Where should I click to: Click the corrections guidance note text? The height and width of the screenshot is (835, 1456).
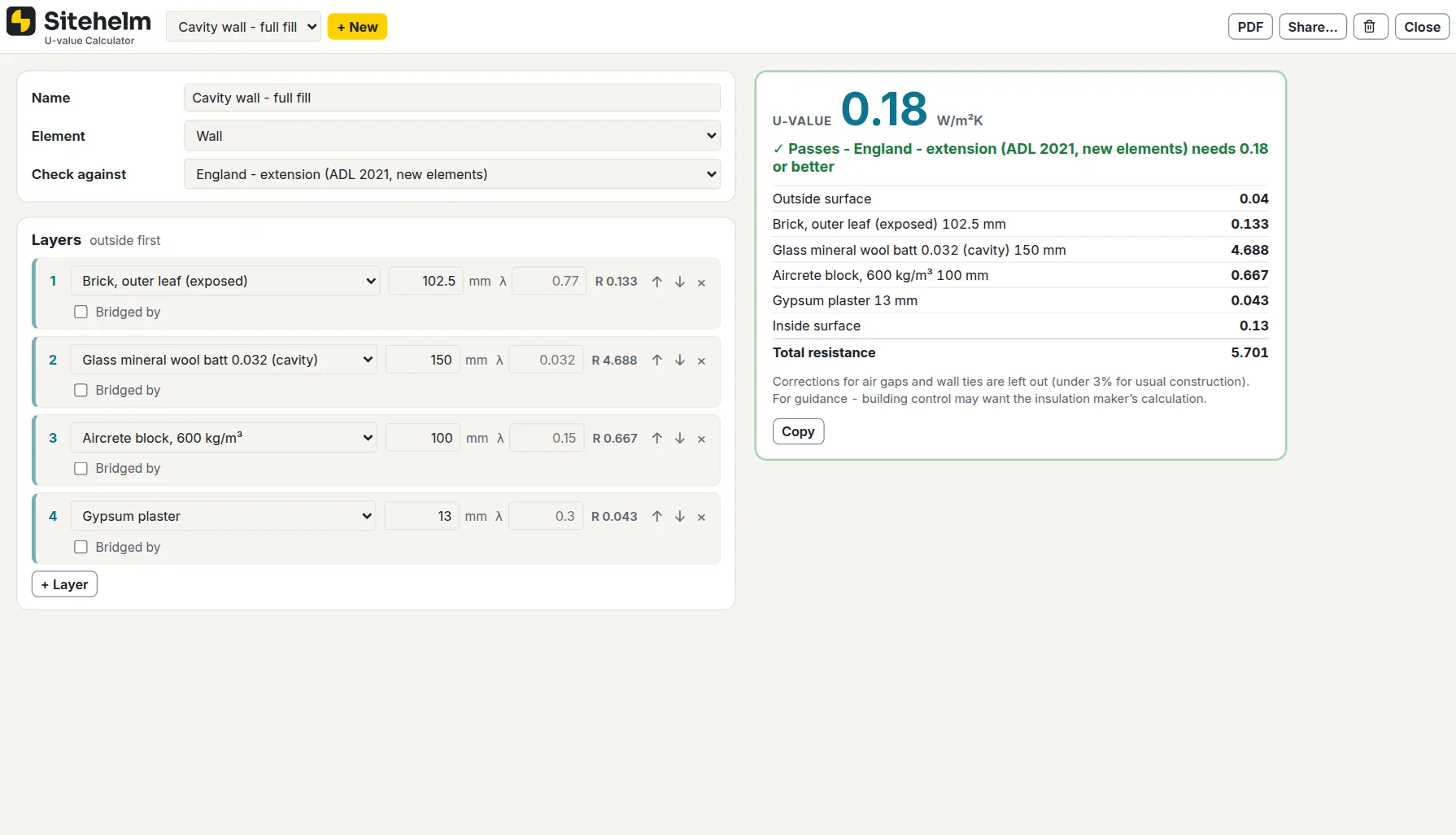coord(1010,390)
